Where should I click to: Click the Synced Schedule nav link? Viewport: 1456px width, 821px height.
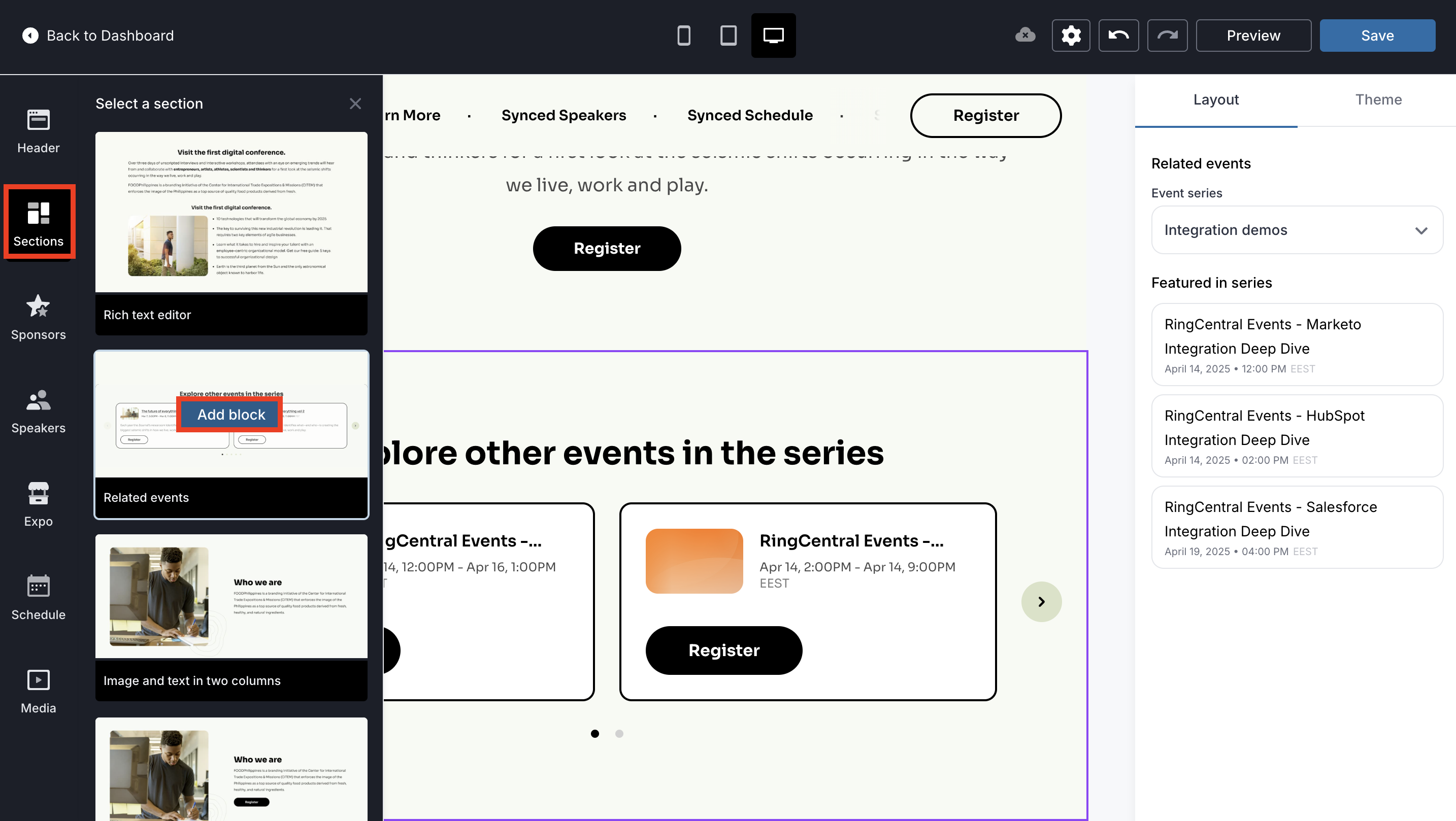pyautogui.click(x=750, y=115)
